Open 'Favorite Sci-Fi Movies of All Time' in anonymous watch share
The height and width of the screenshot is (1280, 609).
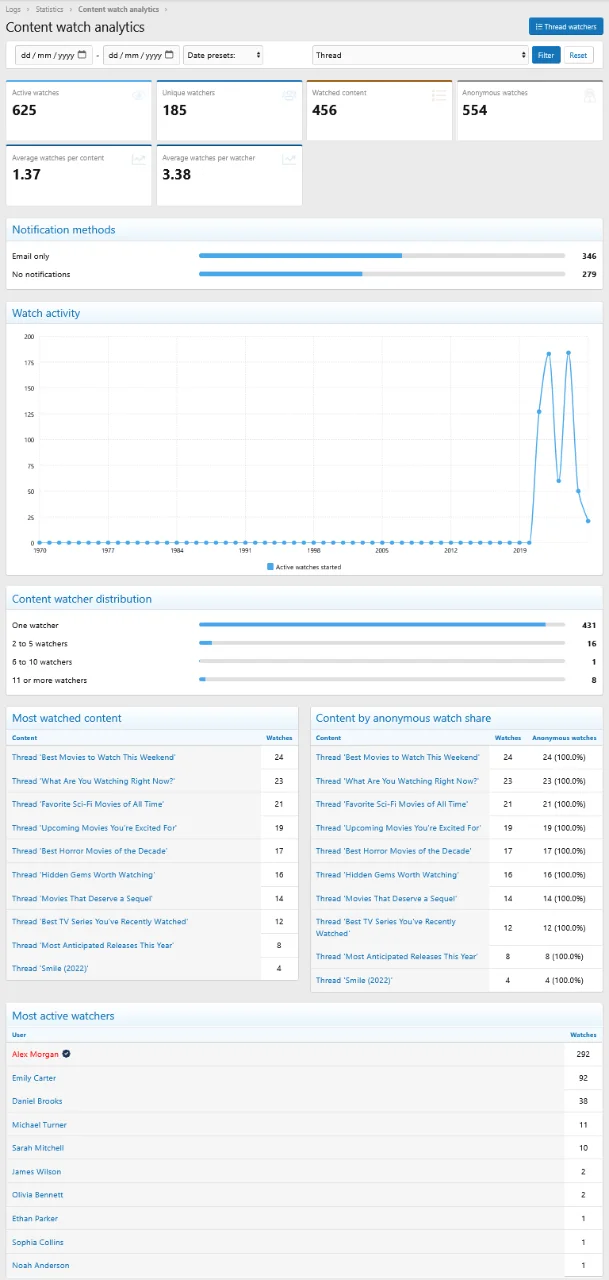(392, 804)
